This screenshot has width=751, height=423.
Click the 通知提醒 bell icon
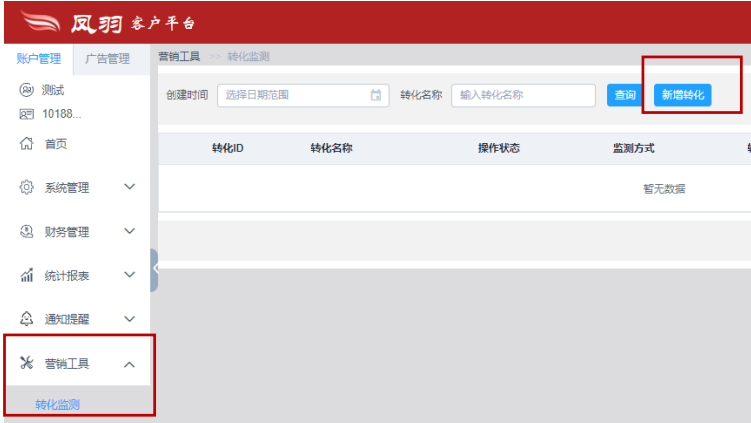[27, 319]
